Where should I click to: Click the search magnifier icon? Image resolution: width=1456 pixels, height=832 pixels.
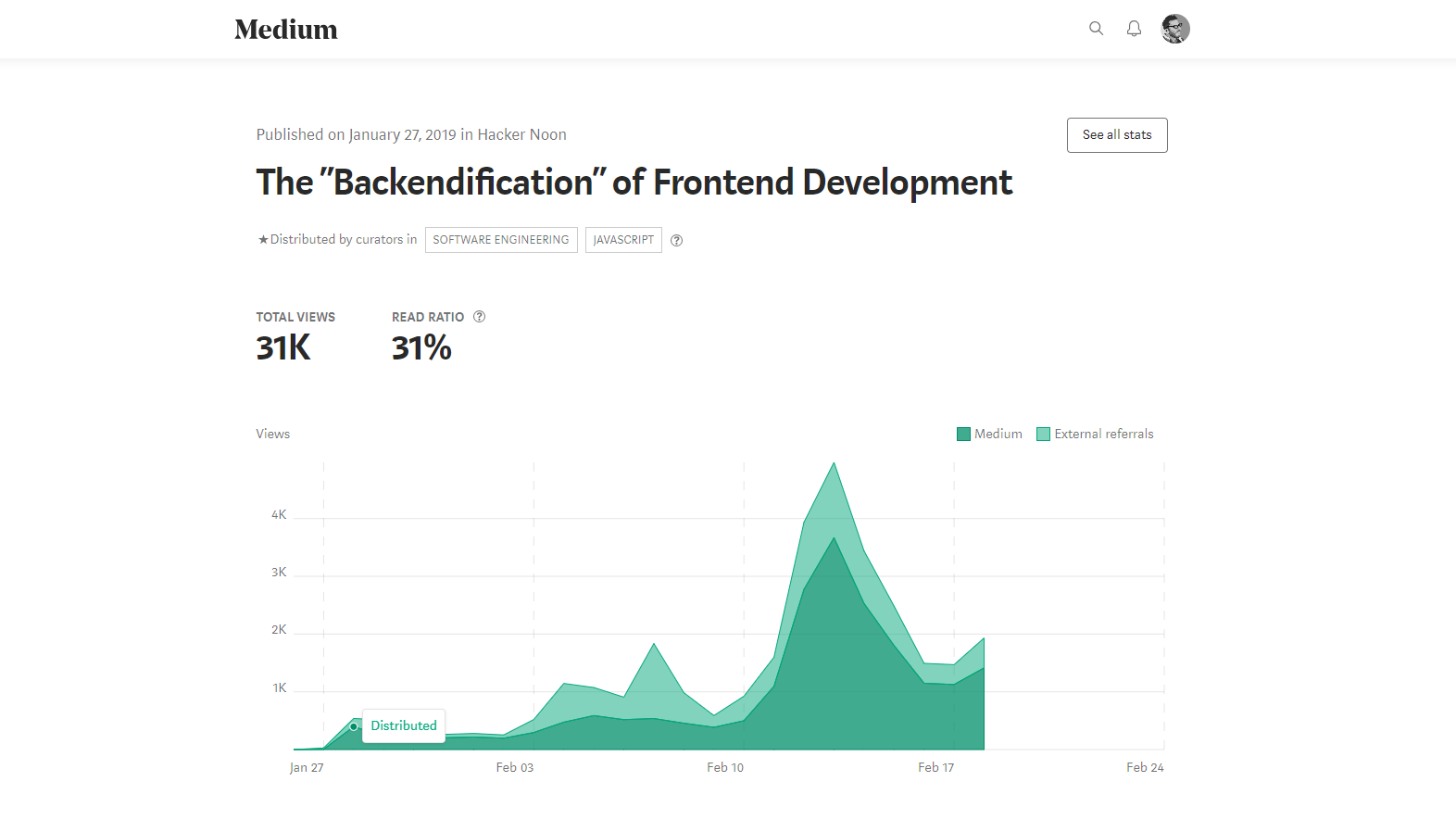coord(1096,29)
